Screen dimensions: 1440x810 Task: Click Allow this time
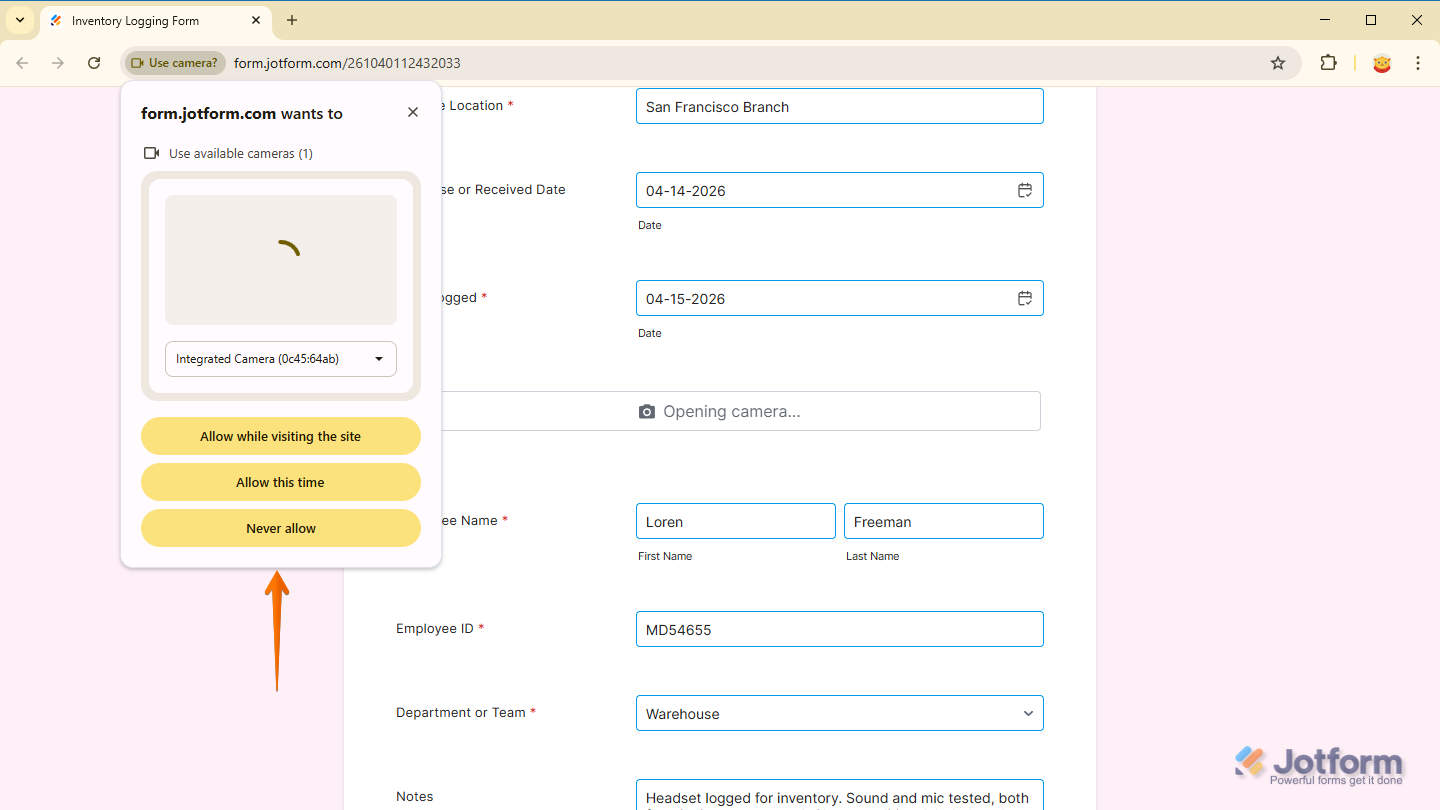(280, 482)
